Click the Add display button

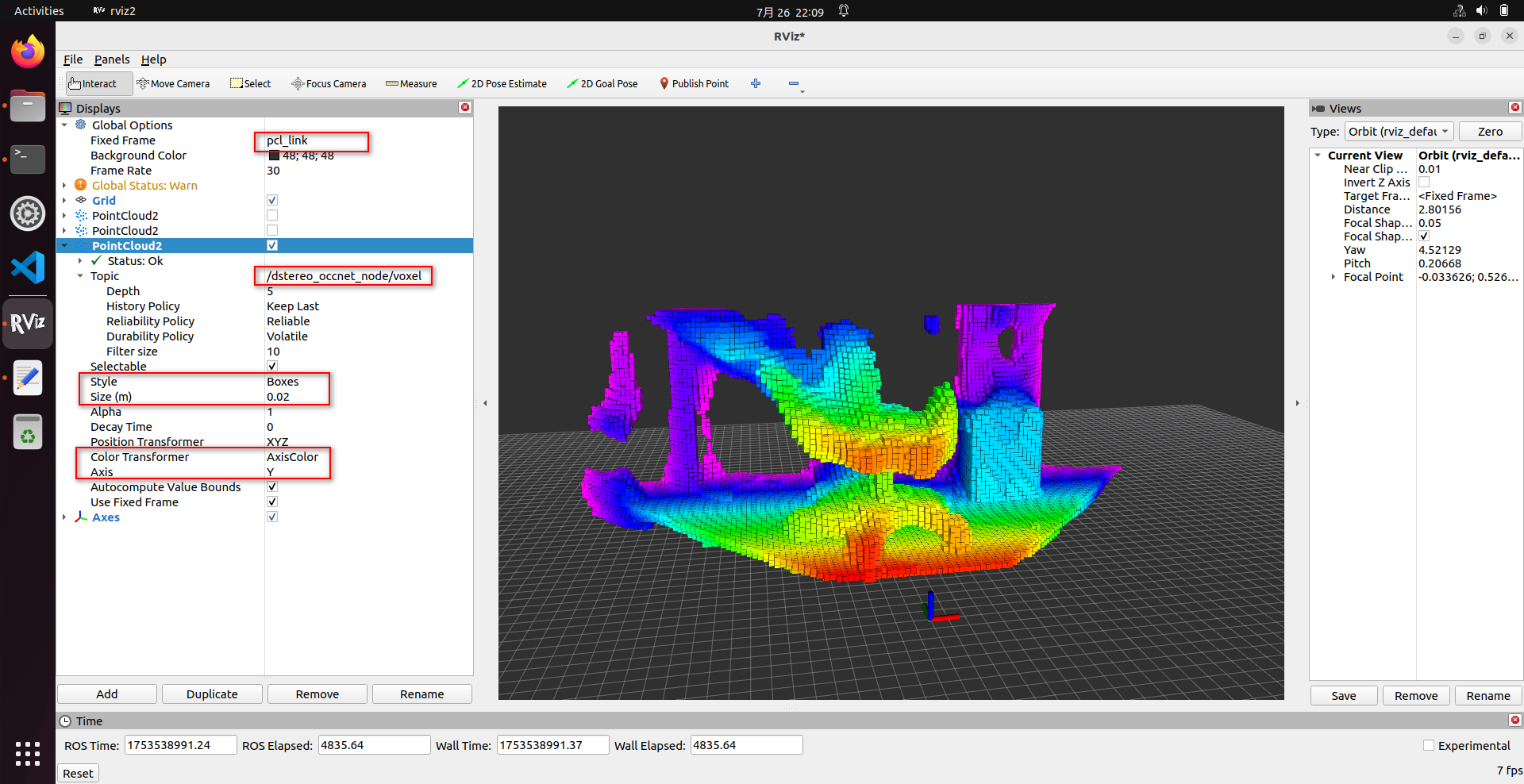pos(107,694)
